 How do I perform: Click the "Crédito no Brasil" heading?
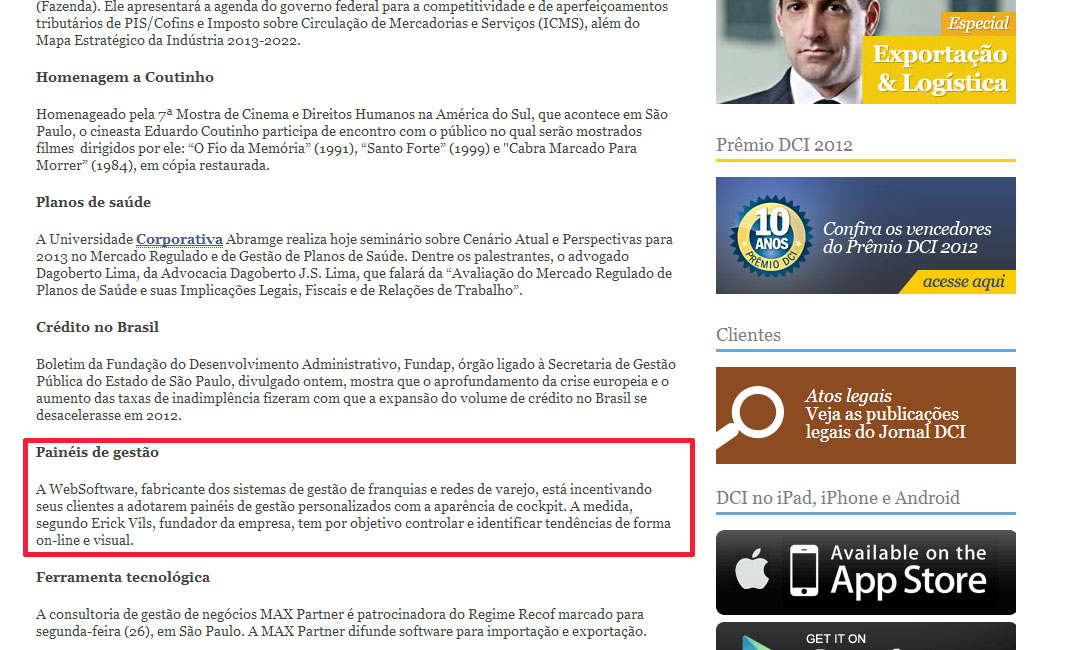tap(97, 327)
